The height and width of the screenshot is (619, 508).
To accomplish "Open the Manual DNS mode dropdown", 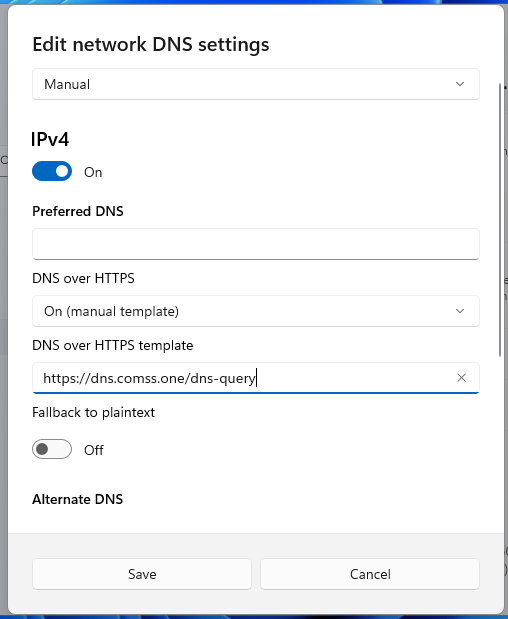I will (x=256, y=84).
